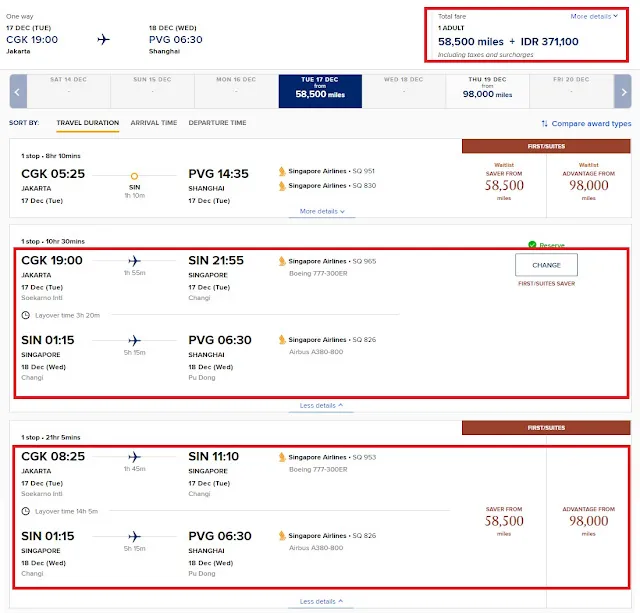Select the Travel Duration sort tab
This screenshot has width=640, height=613.
point(88,122)
